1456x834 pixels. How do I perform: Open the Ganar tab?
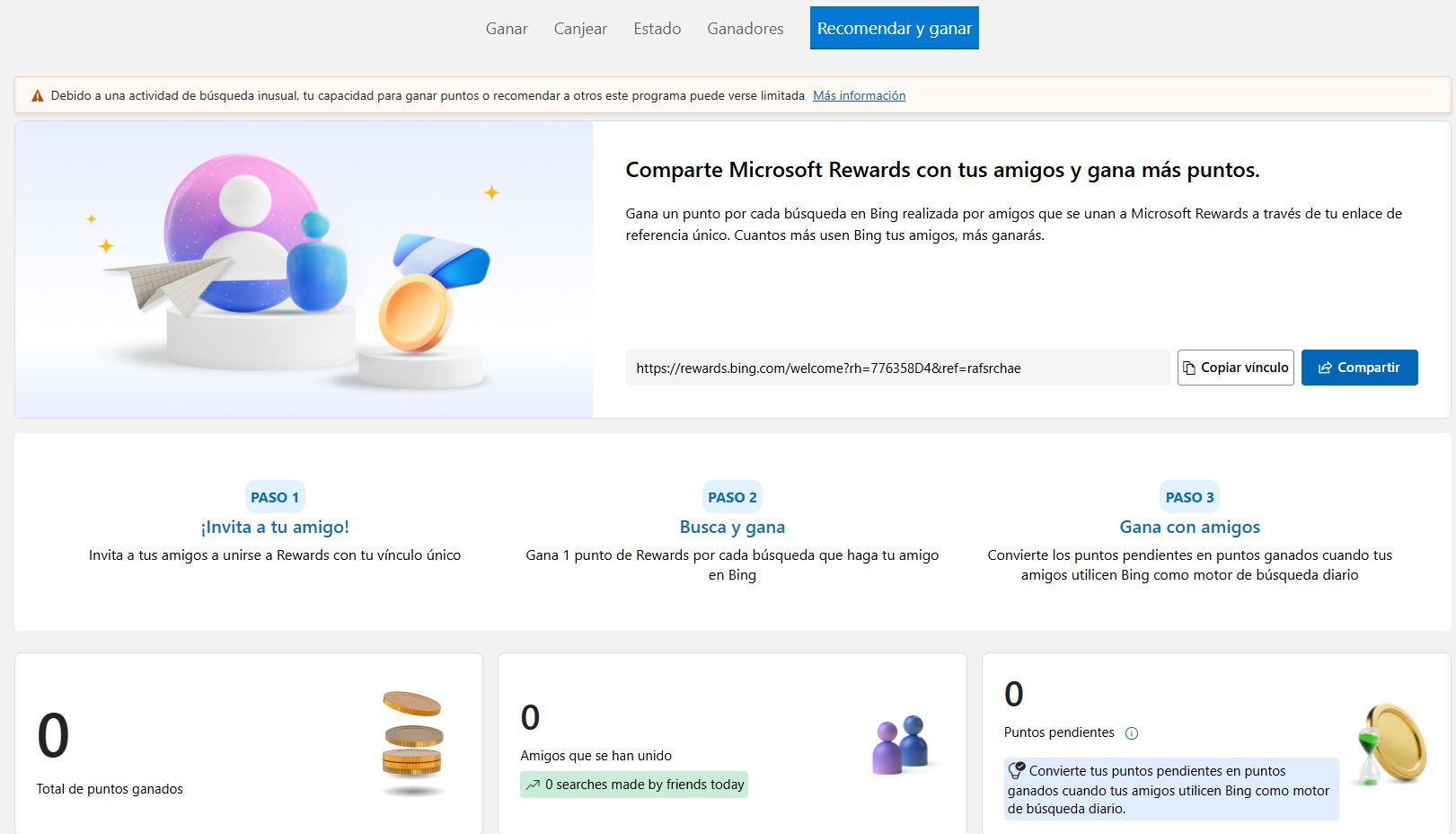pos(507,29)
